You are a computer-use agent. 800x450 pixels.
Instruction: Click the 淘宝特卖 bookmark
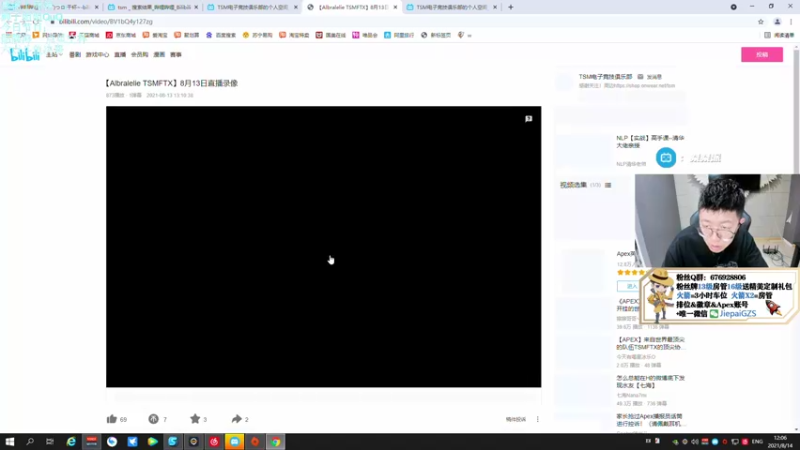pyautogui.click(x=294, y=35)
